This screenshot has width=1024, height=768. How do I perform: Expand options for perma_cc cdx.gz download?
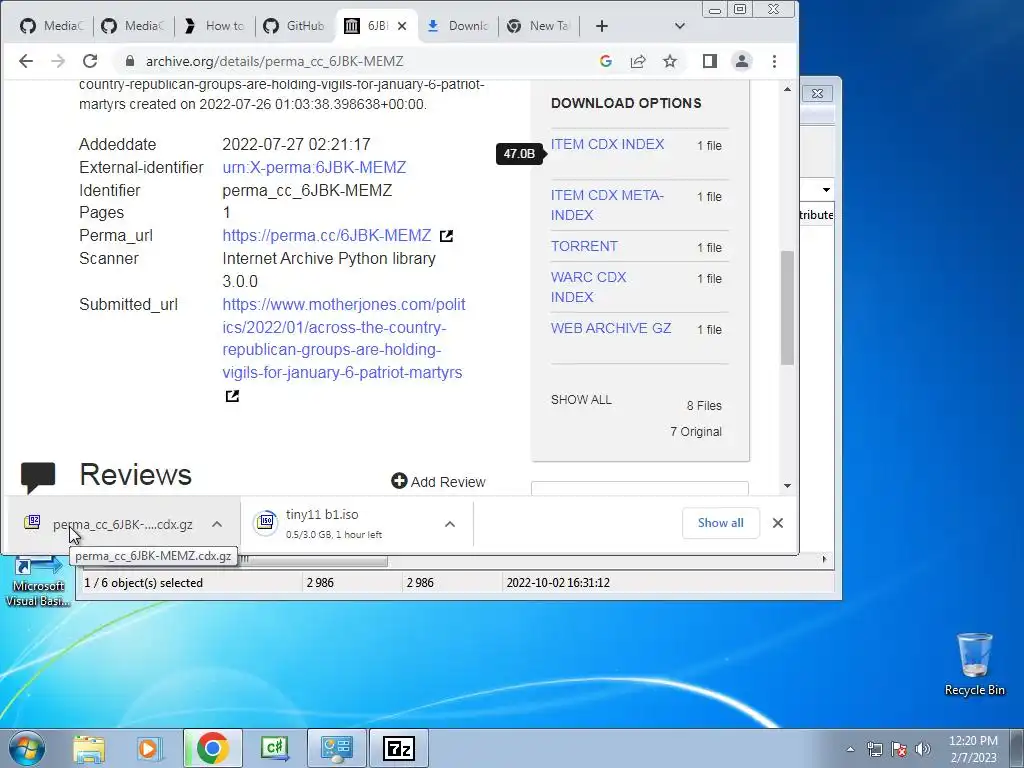217,524
